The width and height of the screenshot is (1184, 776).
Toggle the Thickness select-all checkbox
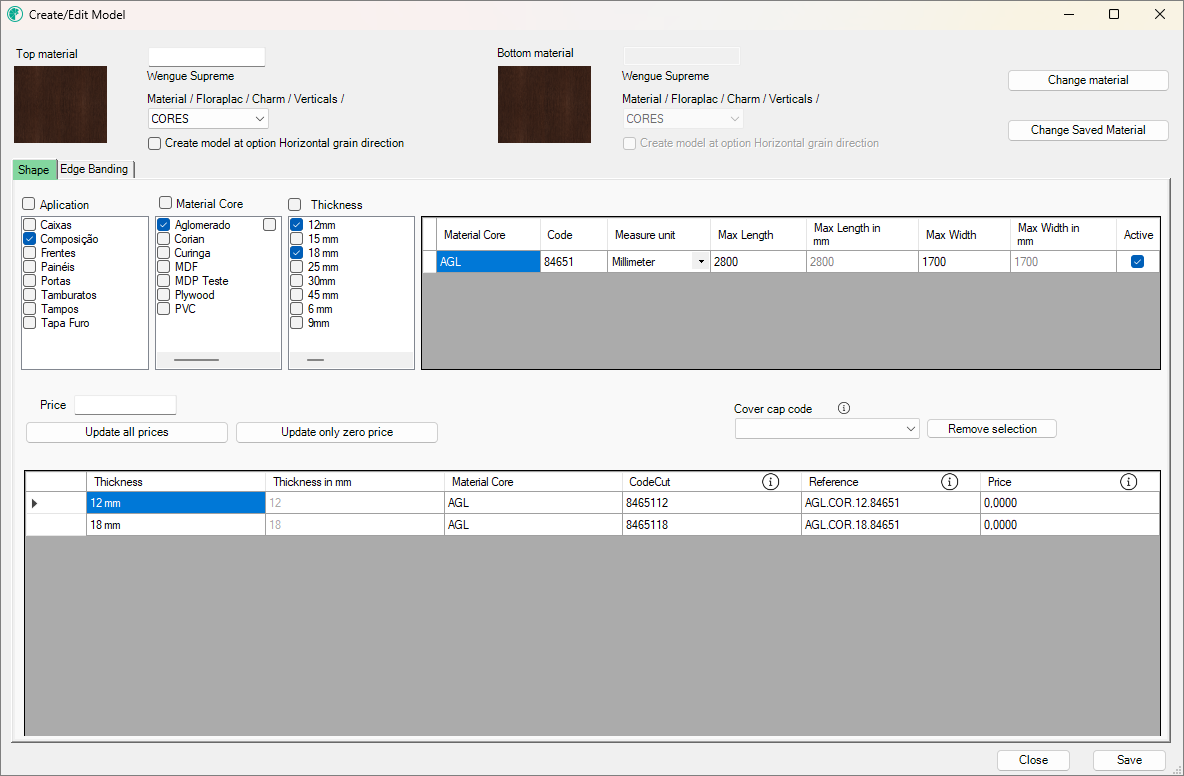(x=294, y=205)
